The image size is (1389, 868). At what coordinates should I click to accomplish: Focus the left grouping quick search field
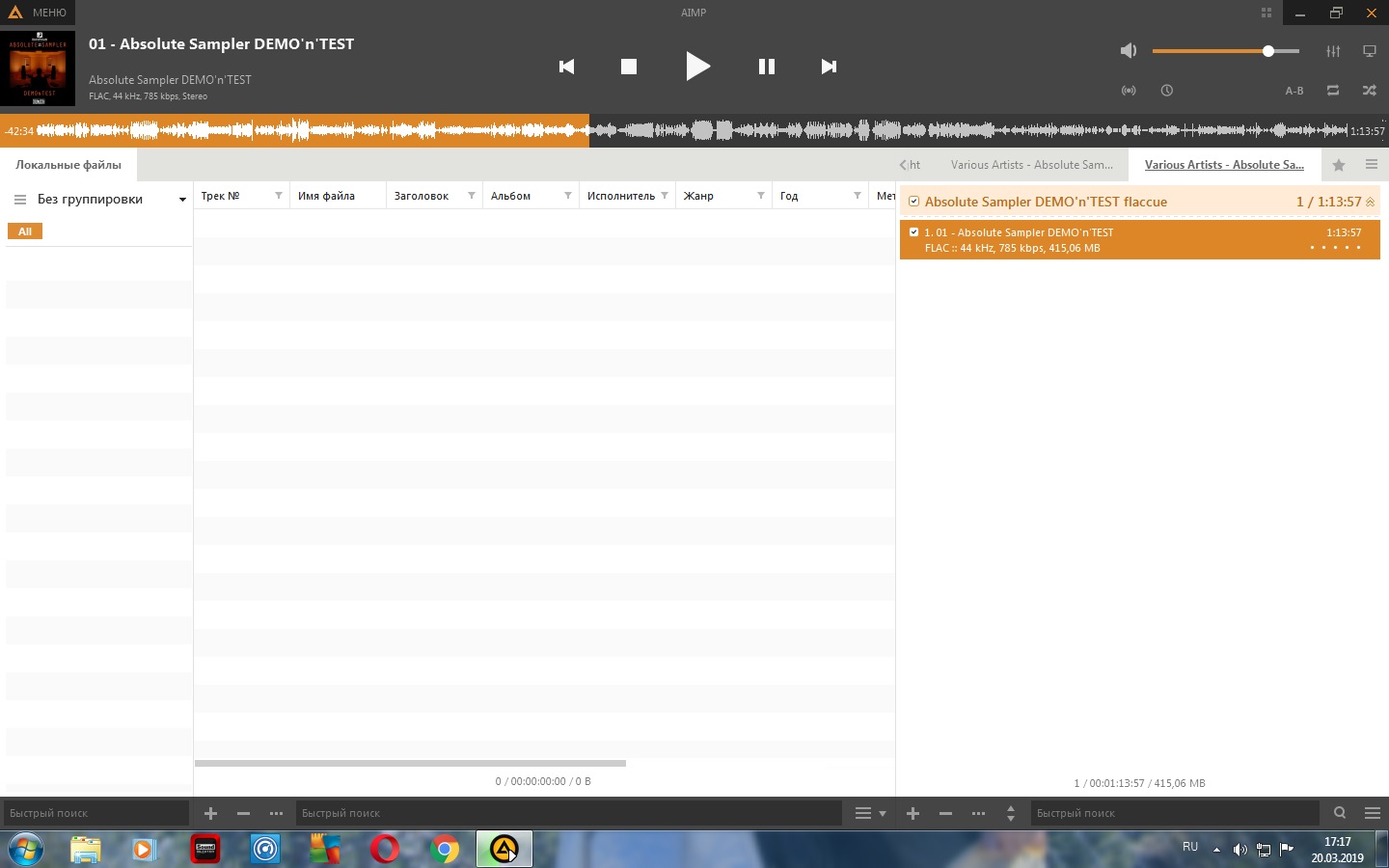pyautogui.click(x=95, y=813)
